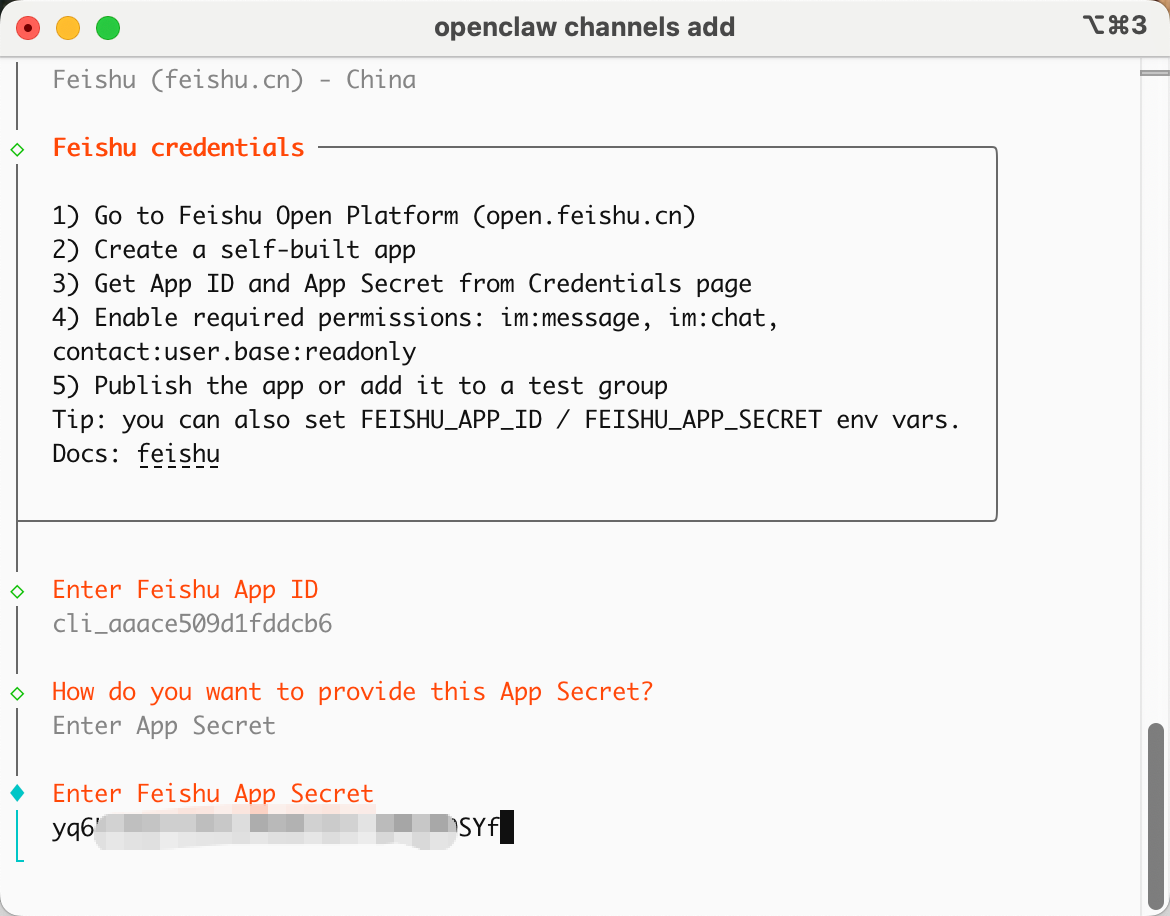The image size is (1170, 916).
Task: Click the yellow minimize window button
Action: point(68,28)
